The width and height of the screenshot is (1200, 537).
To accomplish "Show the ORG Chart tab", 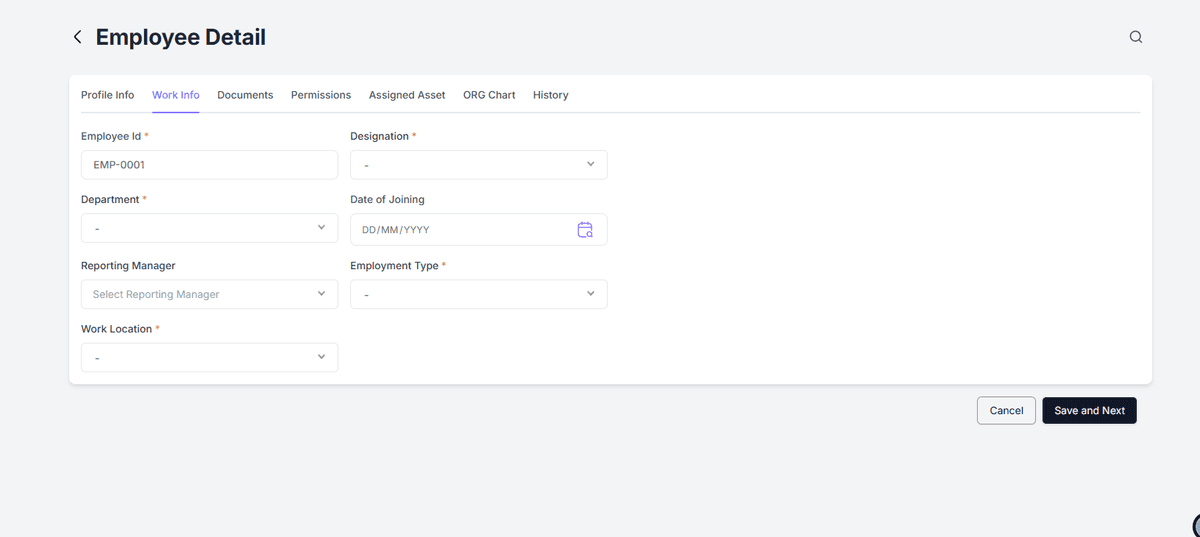I will click(489, 95).
